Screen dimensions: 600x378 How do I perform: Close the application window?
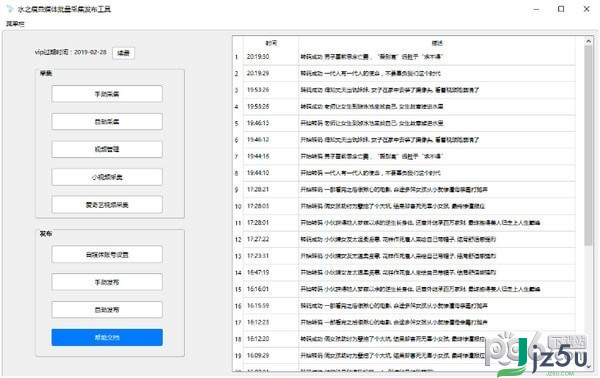pos(586,9)
